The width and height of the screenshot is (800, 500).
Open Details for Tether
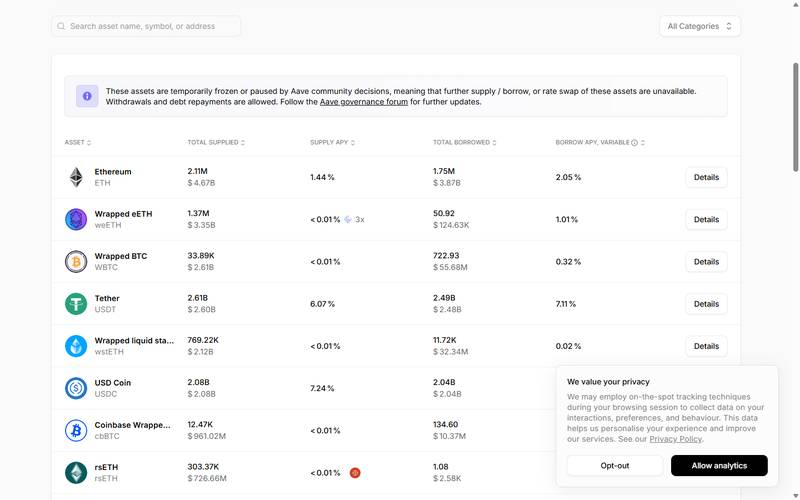(x=706, y=304)
